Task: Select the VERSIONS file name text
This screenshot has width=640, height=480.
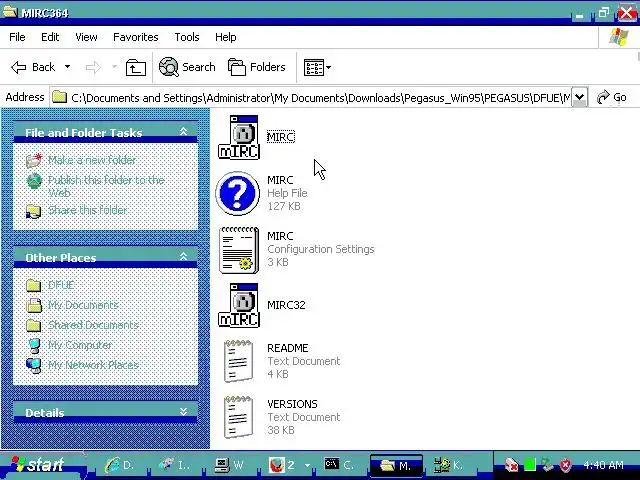Action: 292,404
